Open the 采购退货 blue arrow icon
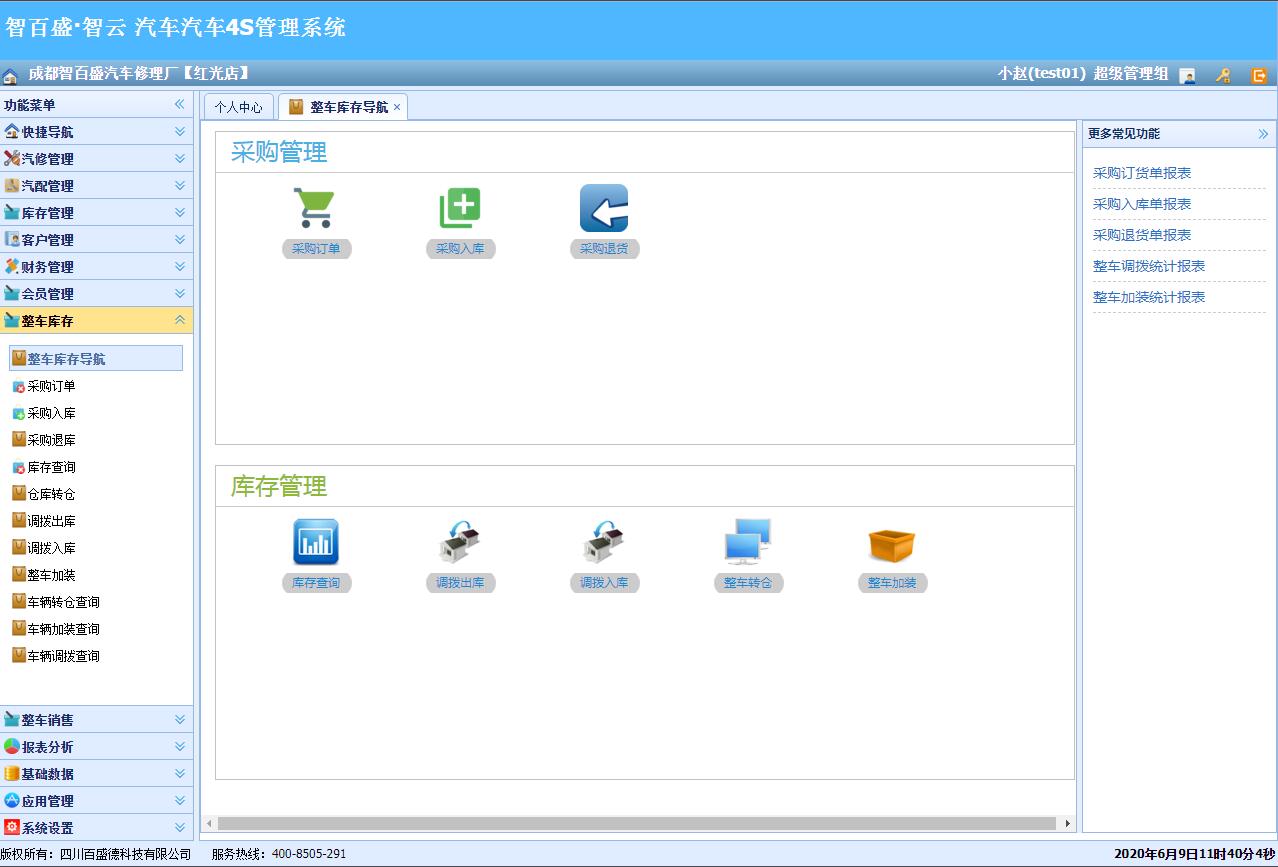 [x=604, y=208]
